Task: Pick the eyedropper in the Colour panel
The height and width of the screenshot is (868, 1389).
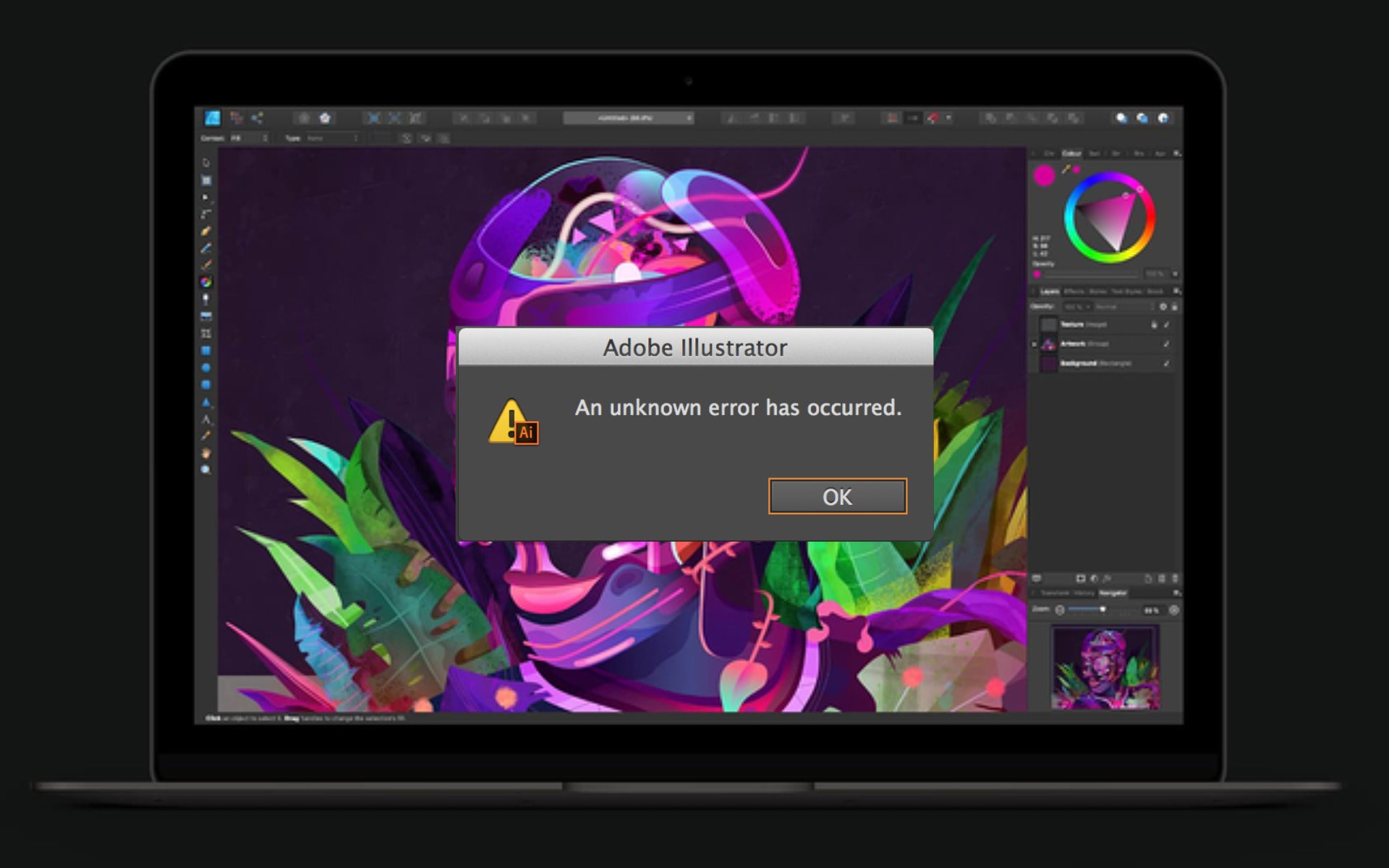Action: pyautogui.click(x=1066, y=169)
